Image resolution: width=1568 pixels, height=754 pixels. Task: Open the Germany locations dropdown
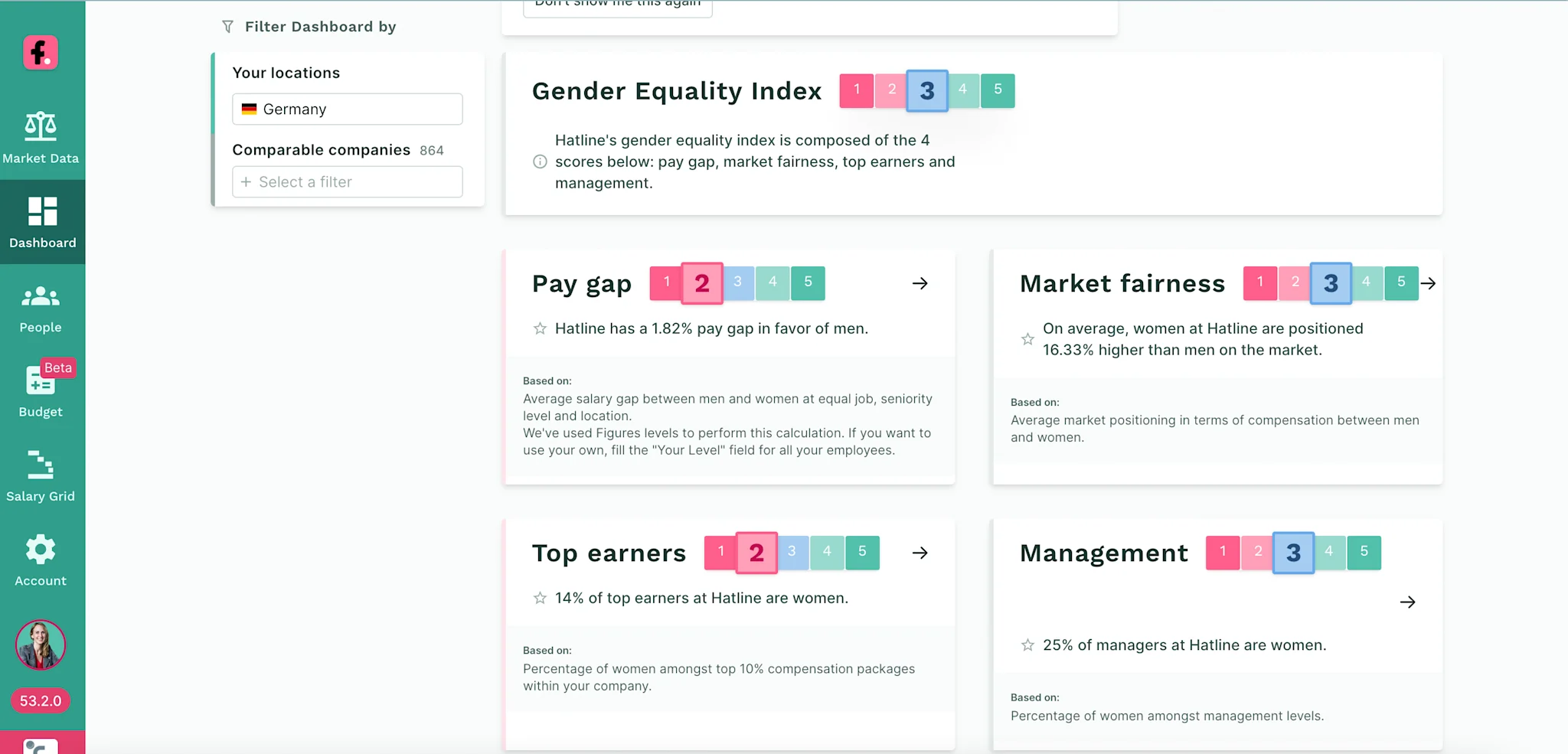346,109
